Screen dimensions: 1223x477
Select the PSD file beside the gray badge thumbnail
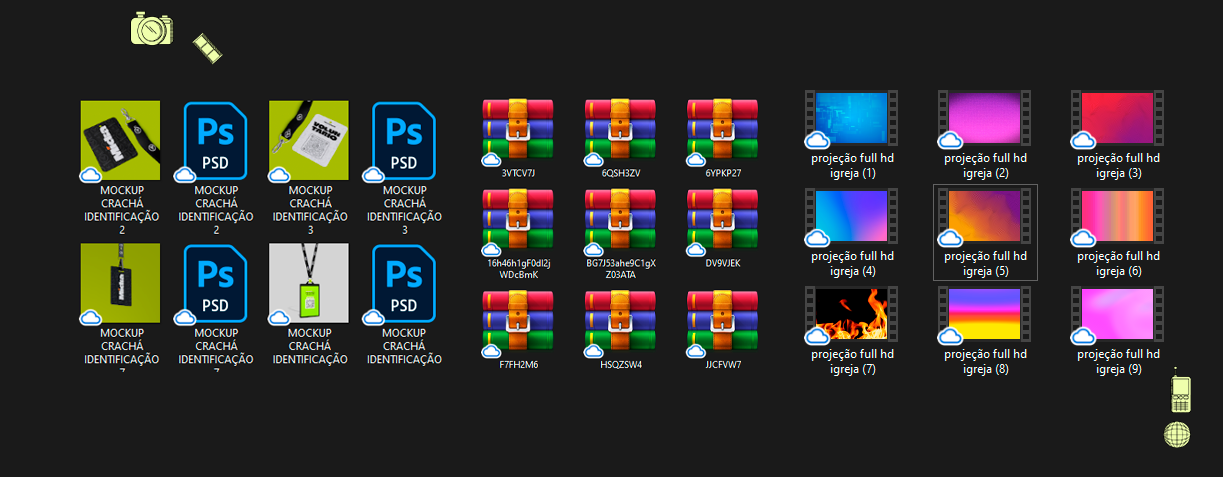coord(404,284)
